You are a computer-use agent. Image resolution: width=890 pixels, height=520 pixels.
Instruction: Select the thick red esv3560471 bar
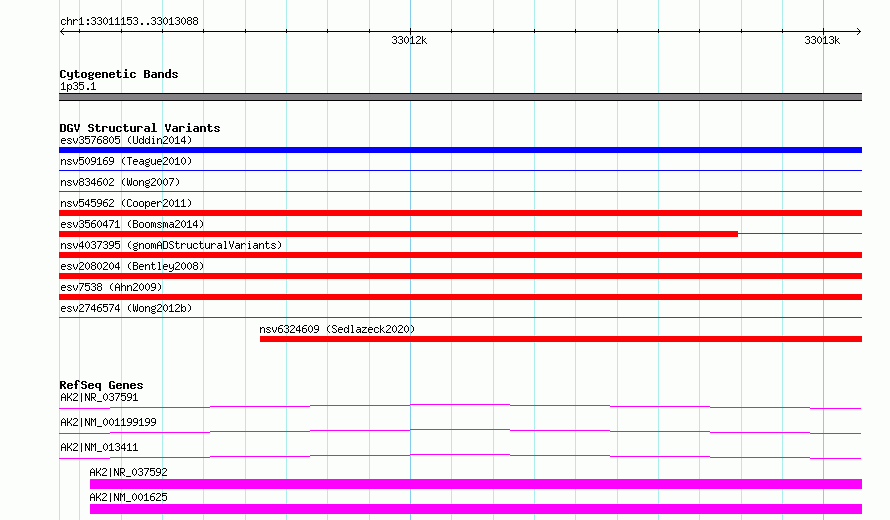point(398,234)
